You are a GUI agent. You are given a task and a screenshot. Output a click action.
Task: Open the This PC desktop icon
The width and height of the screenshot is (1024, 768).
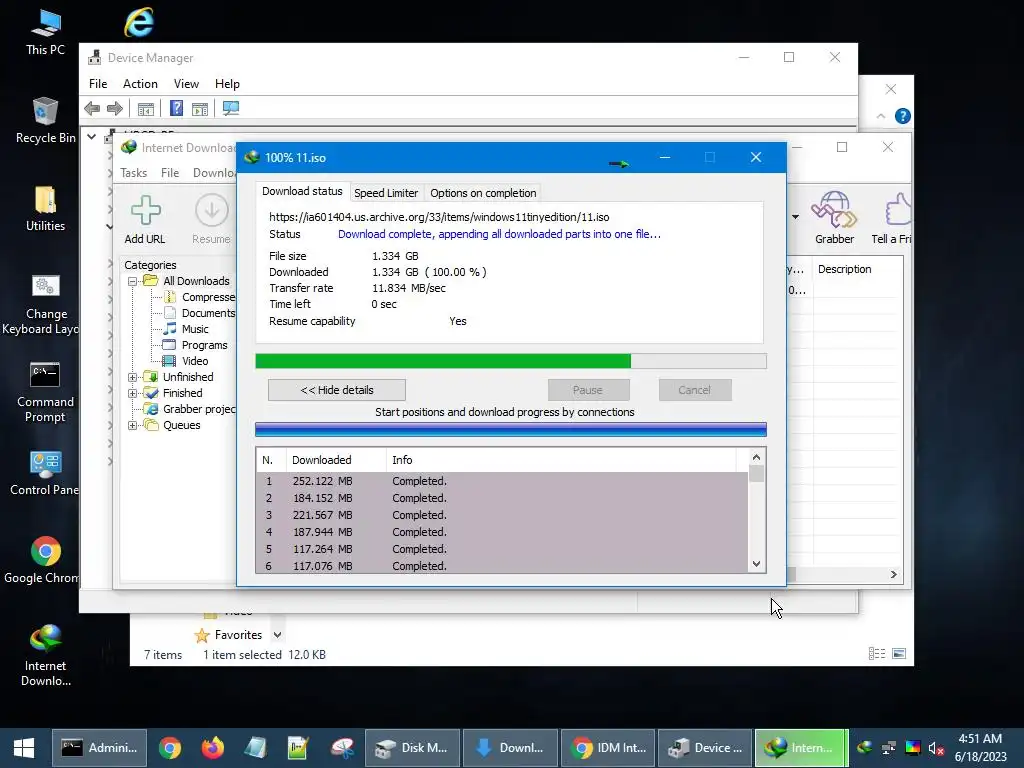click(46, 31)
